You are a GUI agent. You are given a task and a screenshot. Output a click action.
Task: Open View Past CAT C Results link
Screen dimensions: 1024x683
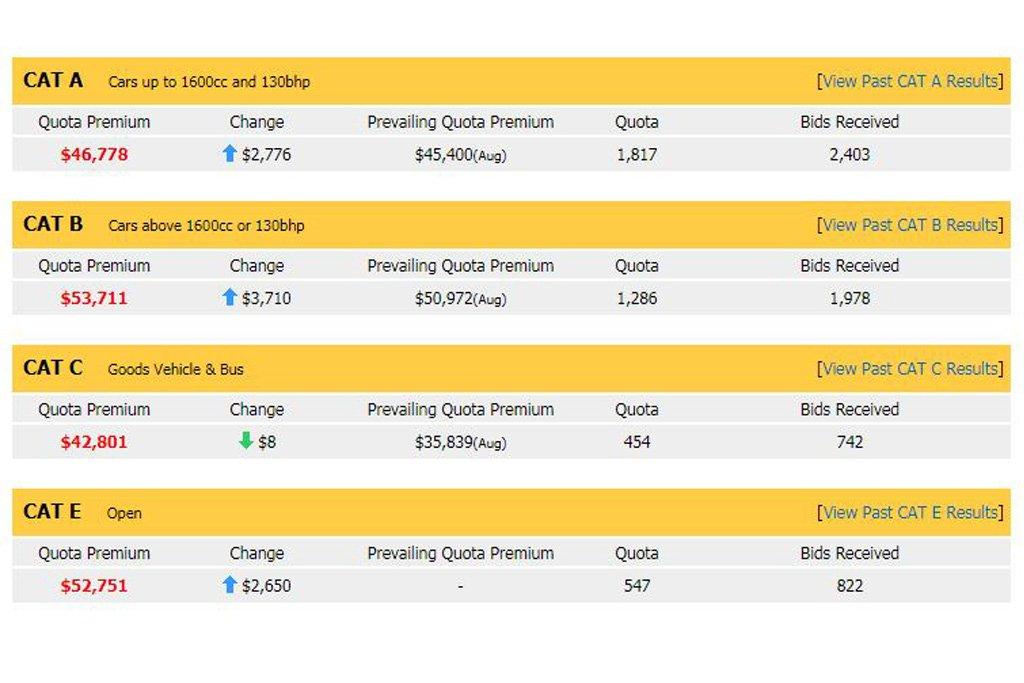tap(909, 369)
